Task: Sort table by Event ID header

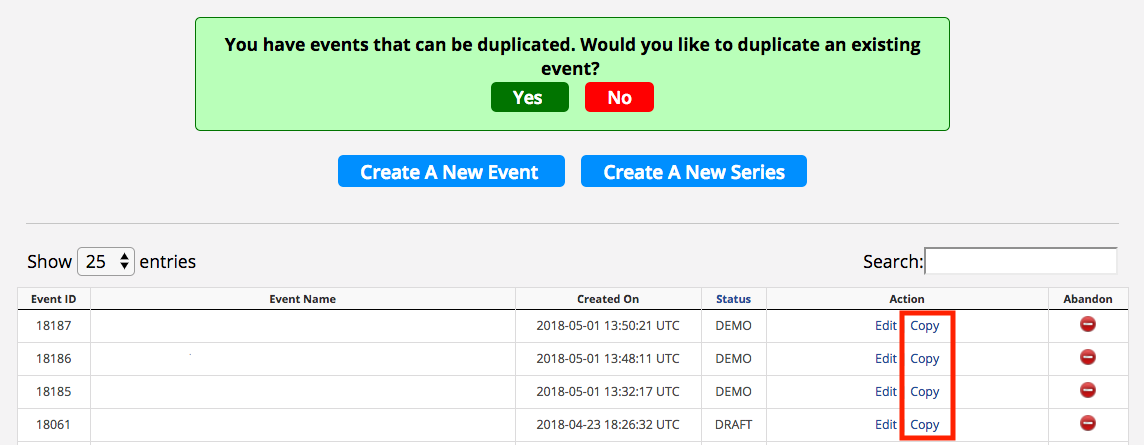Action: tap(54, 299)
